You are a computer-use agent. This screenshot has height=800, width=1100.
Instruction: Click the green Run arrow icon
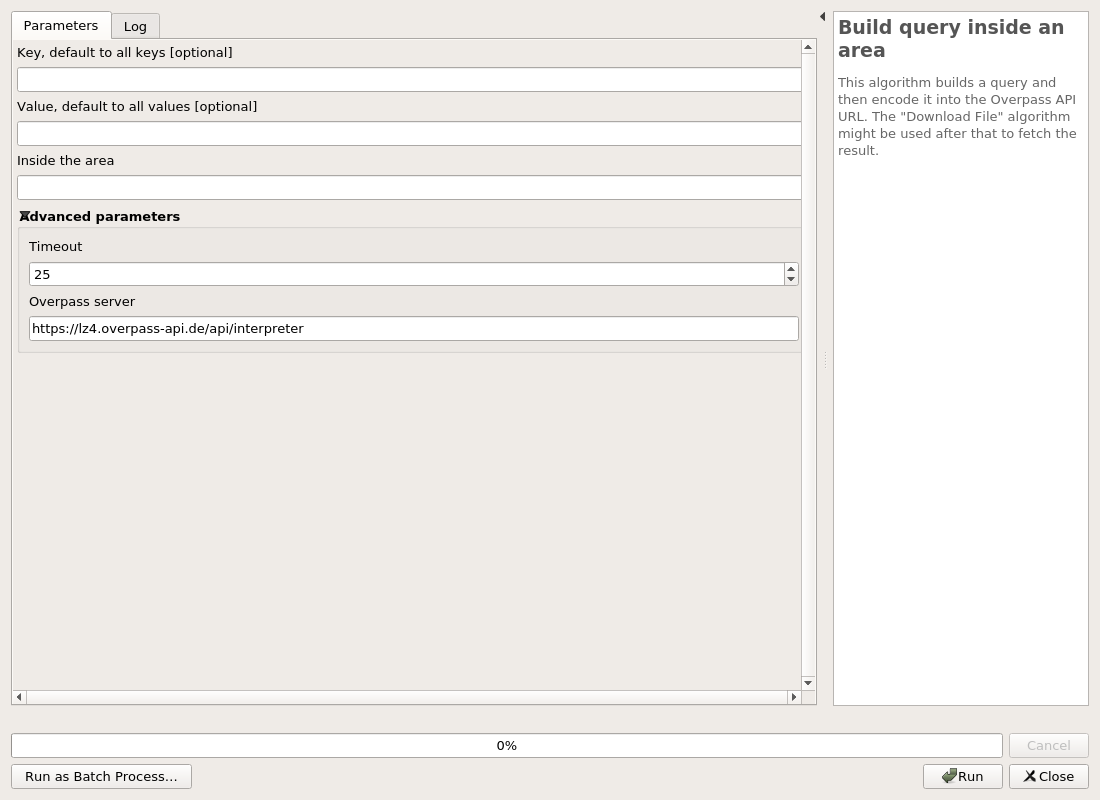(950, 776)
